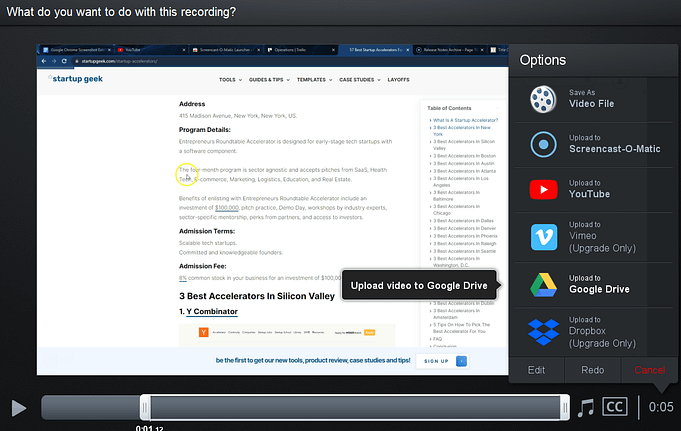Viewport: 681px width, 431px height.
Task: Click browser back arrow in preview
Action: 43,61
